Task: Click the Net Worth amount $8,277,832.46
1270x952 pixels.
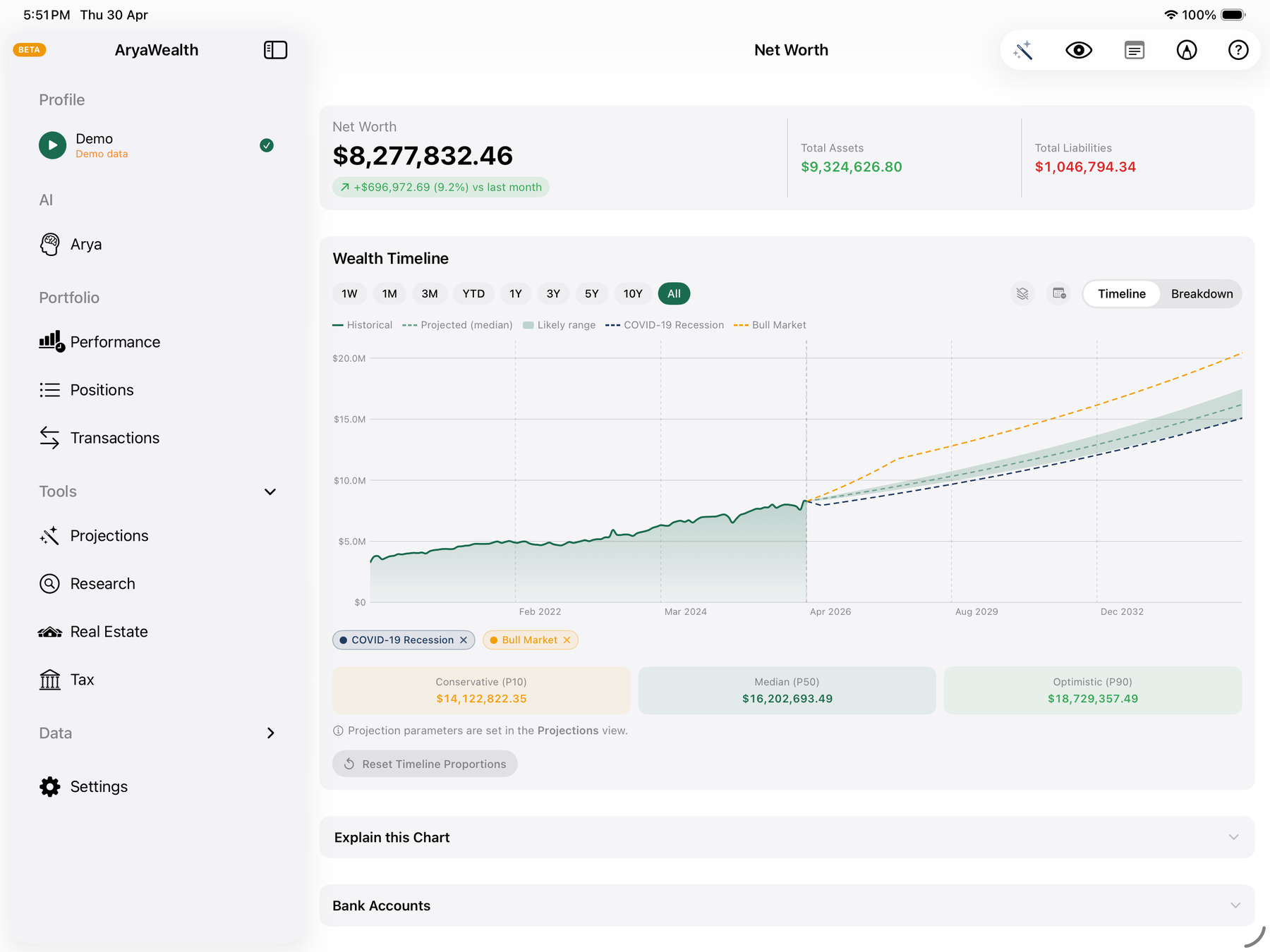Action: tap(423, 156)
